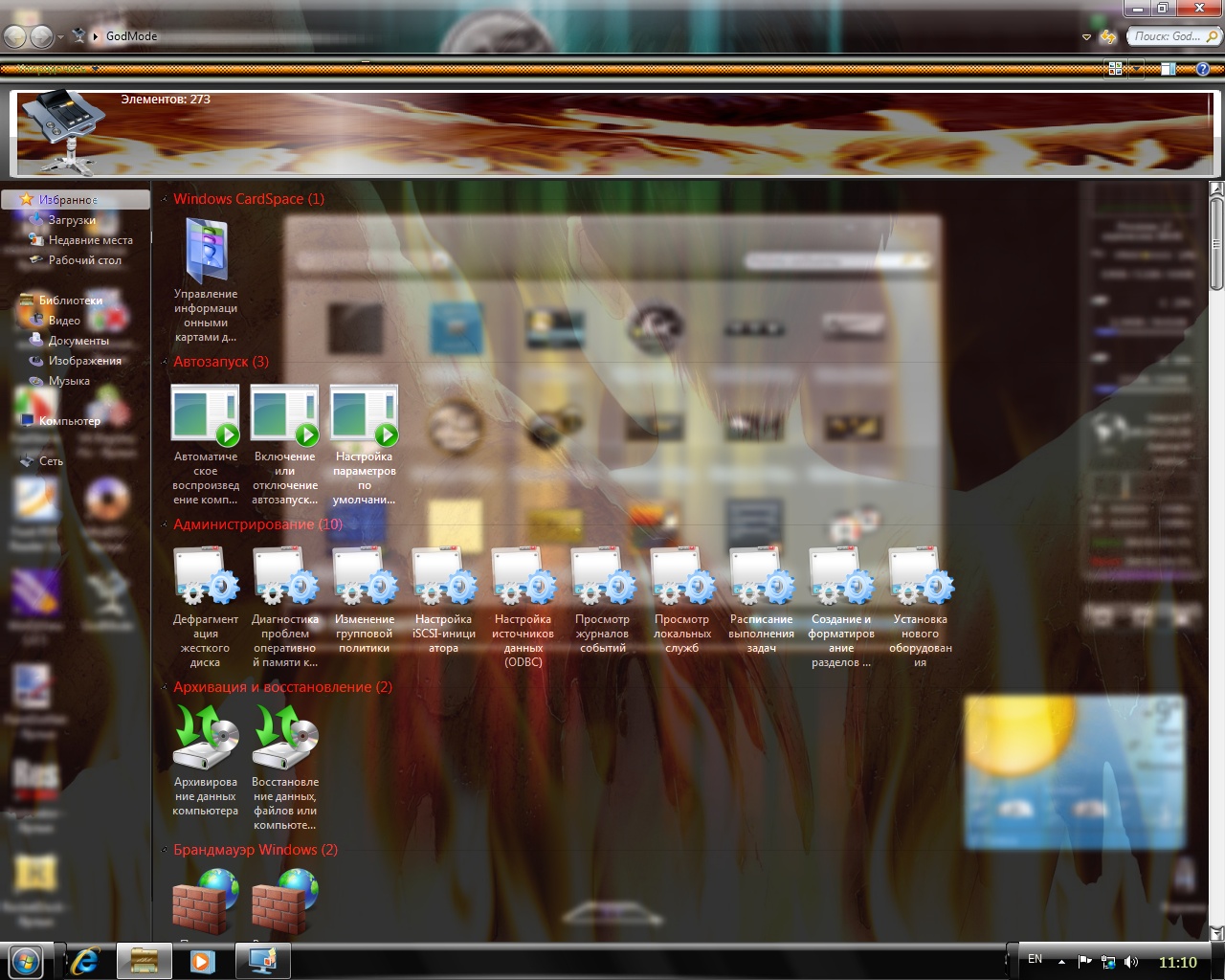Select the Автозапуск (3) group header
Viewport: 1225px width, 980px height.
[x=221, y=362]
